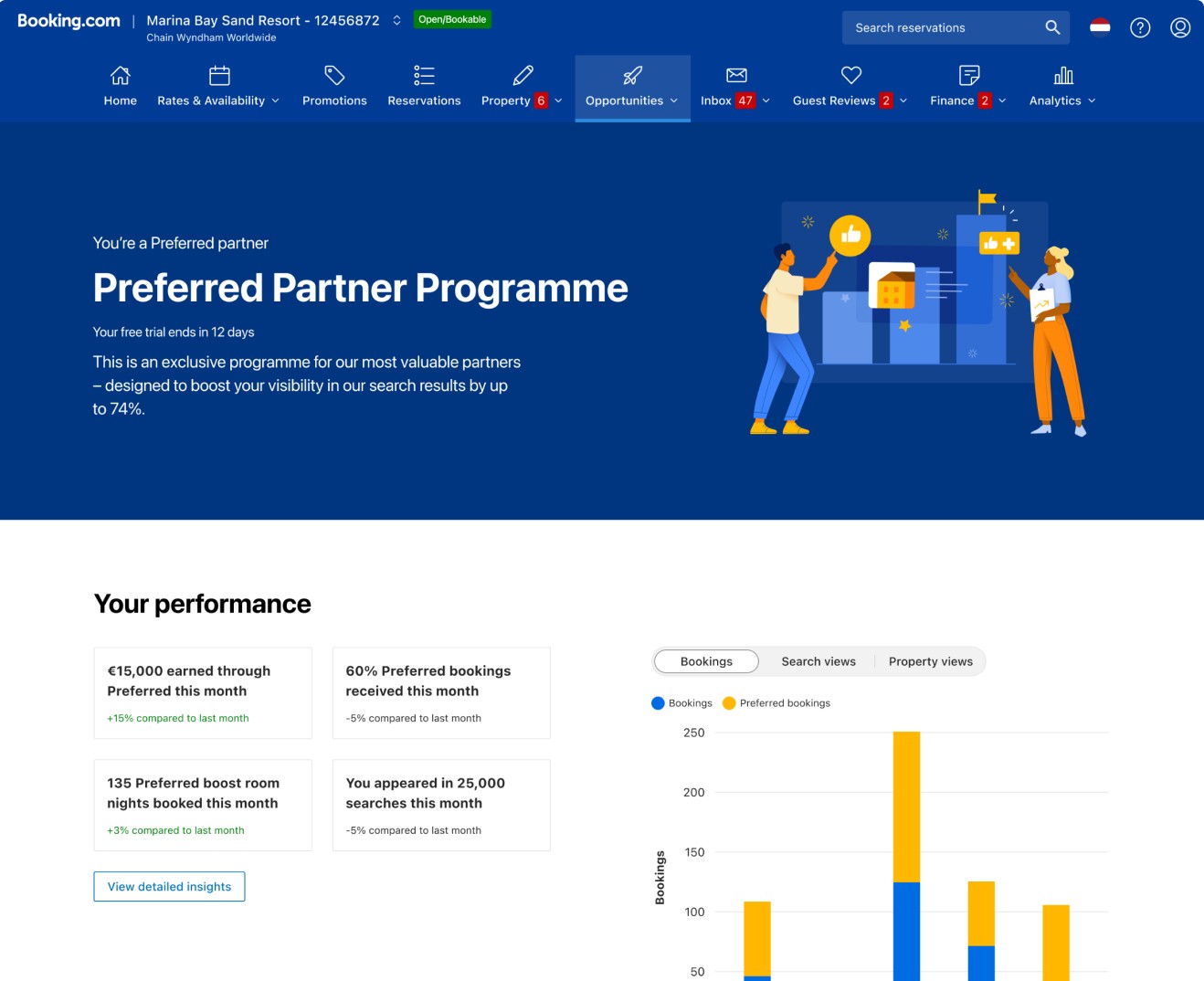Open the Home menu item

click(x=120, y=100)
